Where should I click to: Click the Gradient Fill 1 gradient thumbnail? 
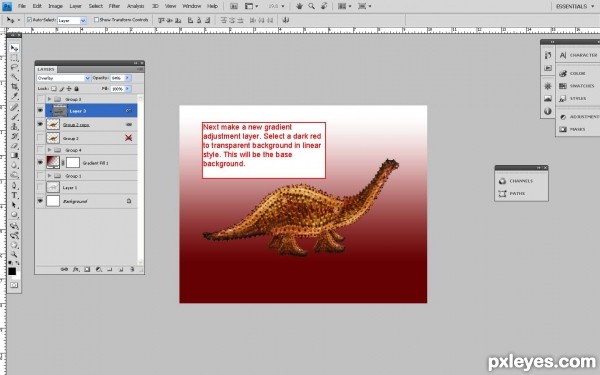(x=53, y=162)
